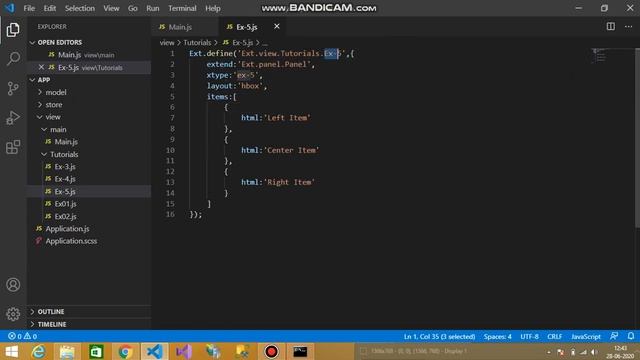Screen dimensions: 640x360
Task: Select the Ex-5.js editor tab
Action: pyautogui.click(x=253, y=27)
